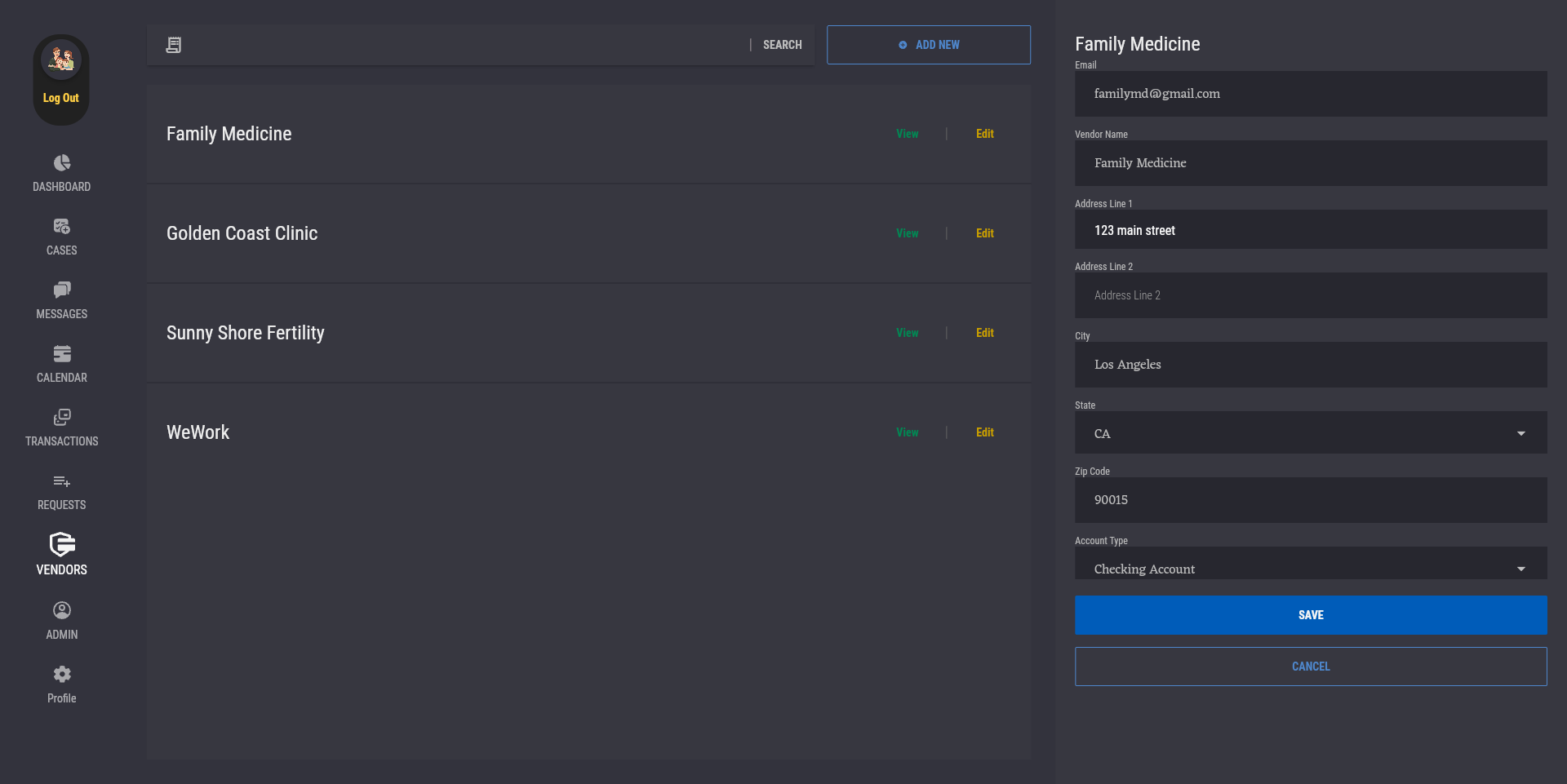The height and width of the screenshot is (784, 1567).
Task: Click the Requests list-plus icon
Action: [62, 481]
